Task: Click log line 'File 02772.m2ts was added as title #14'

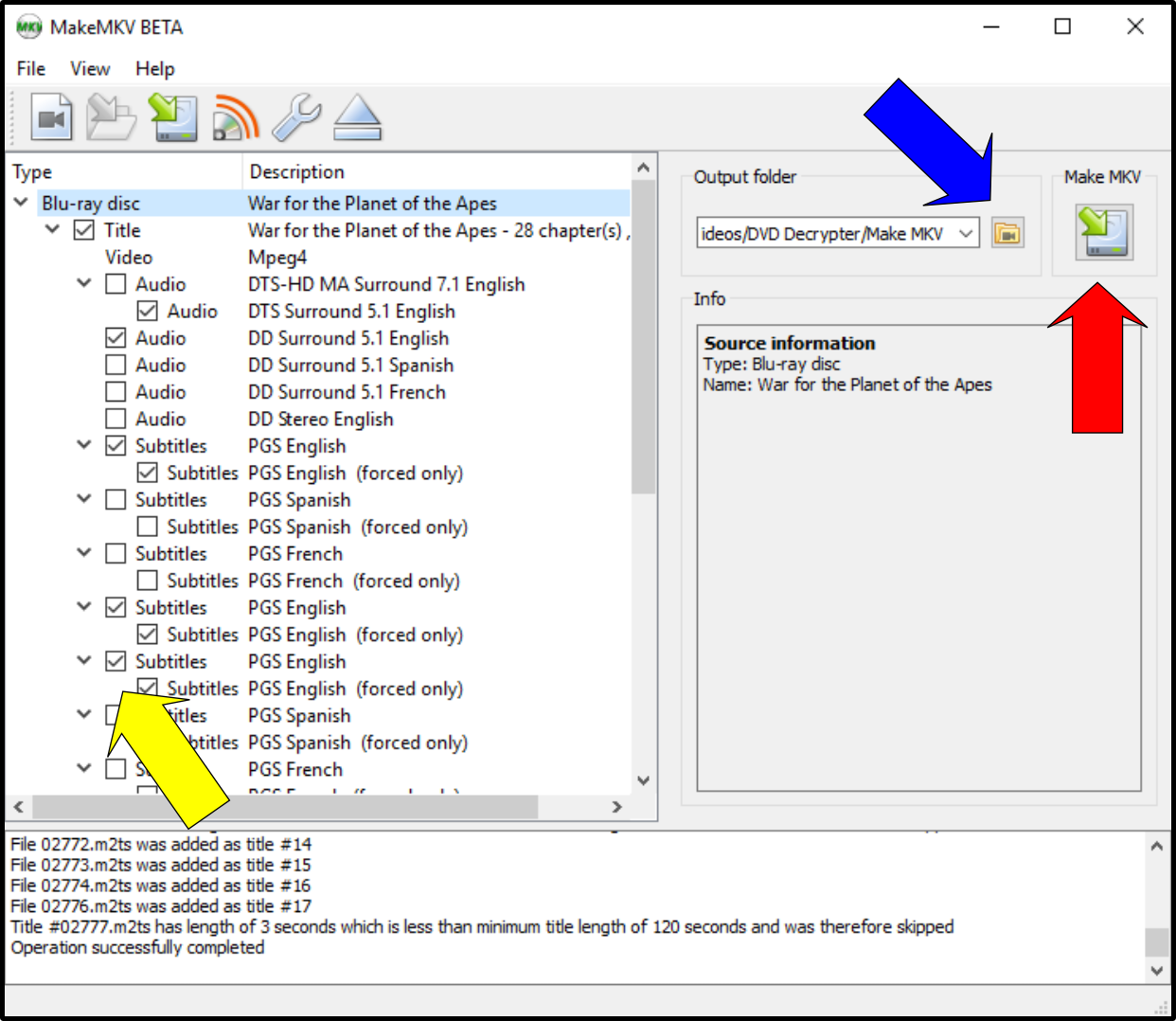Action: click(x=161, y=844)
